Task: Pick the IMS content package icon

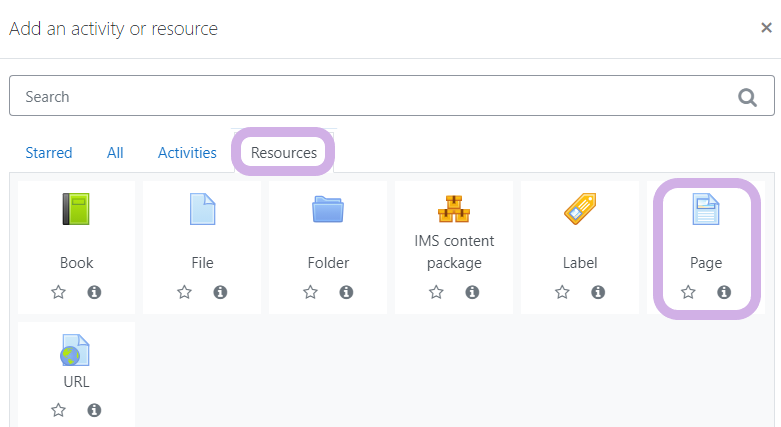Action: (454, 208)
